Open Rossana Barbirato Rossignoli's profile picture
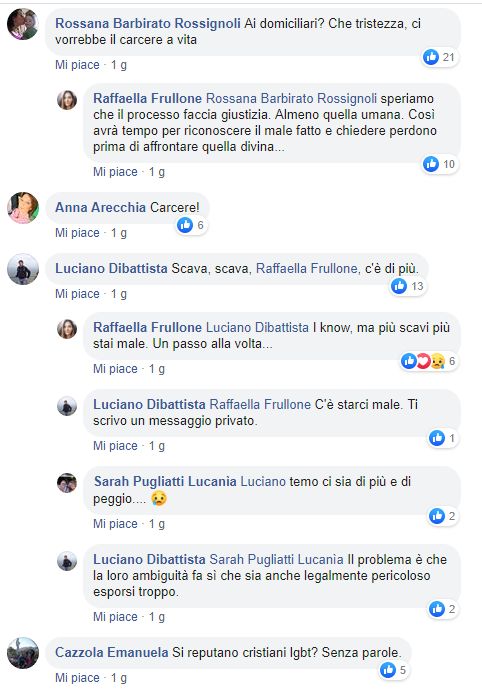Image resolution: width=482 pixels, height=692 pixels. tap(23, 24)
